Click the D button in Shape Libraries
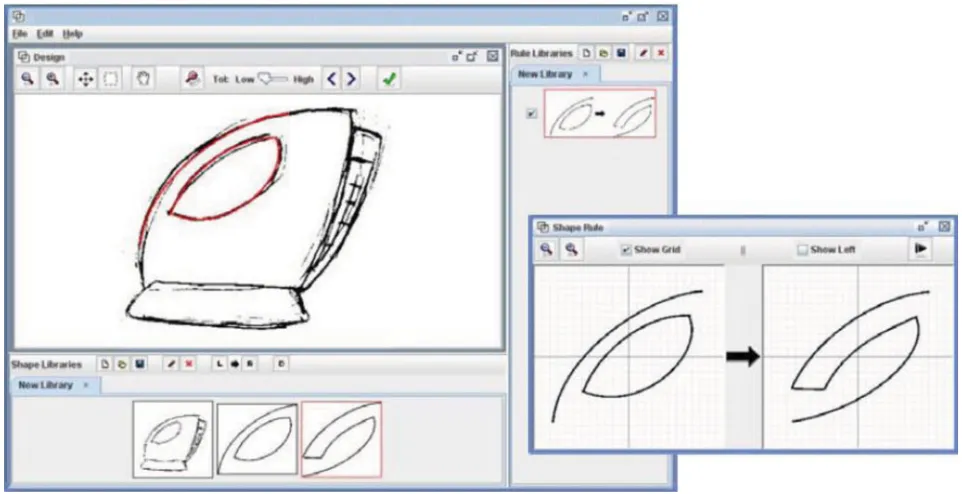Screen dimensions: 962x494 [281, 365]
